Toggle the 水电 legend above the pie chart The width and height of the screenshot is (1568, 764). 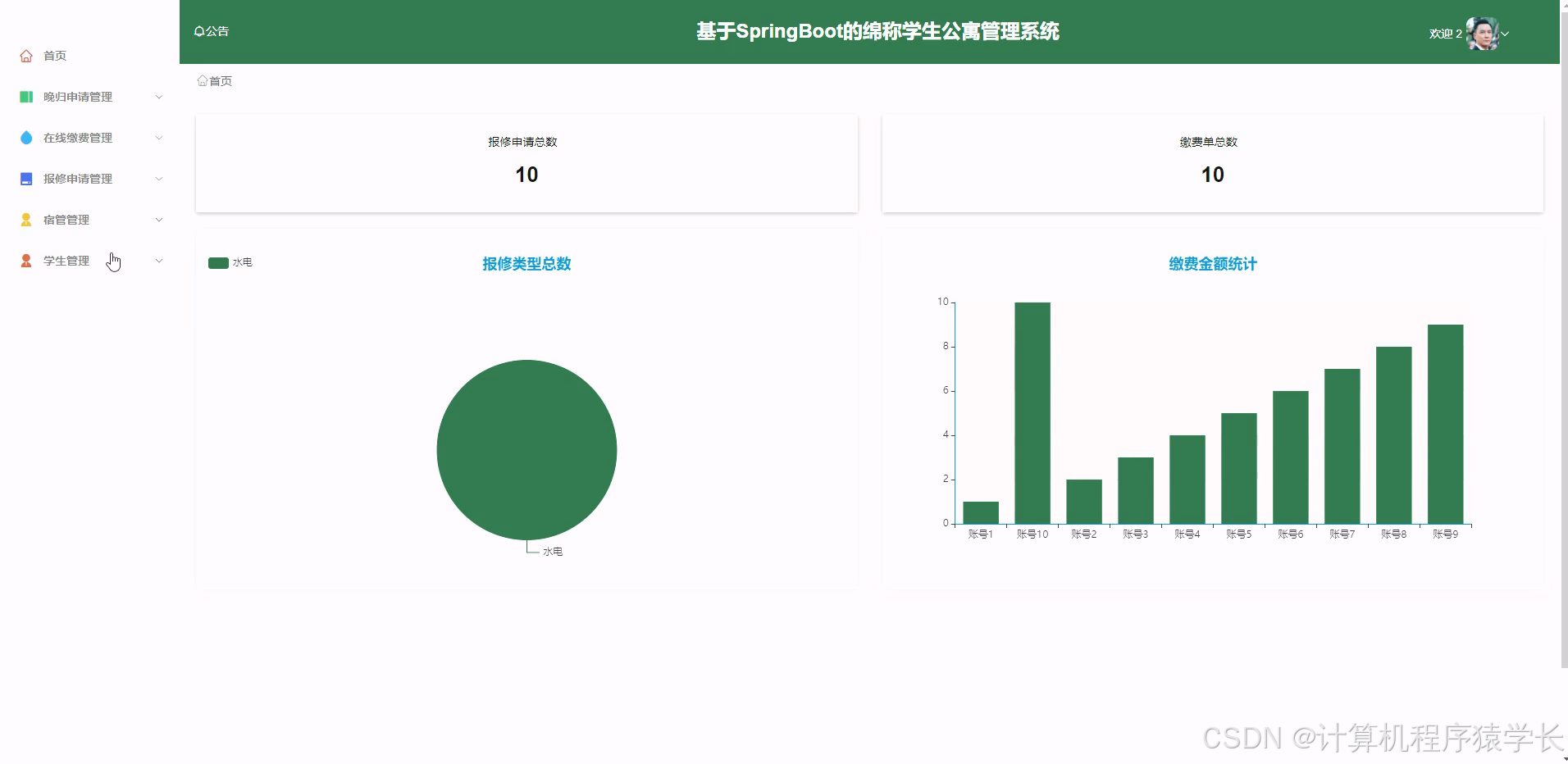[230, 262]
